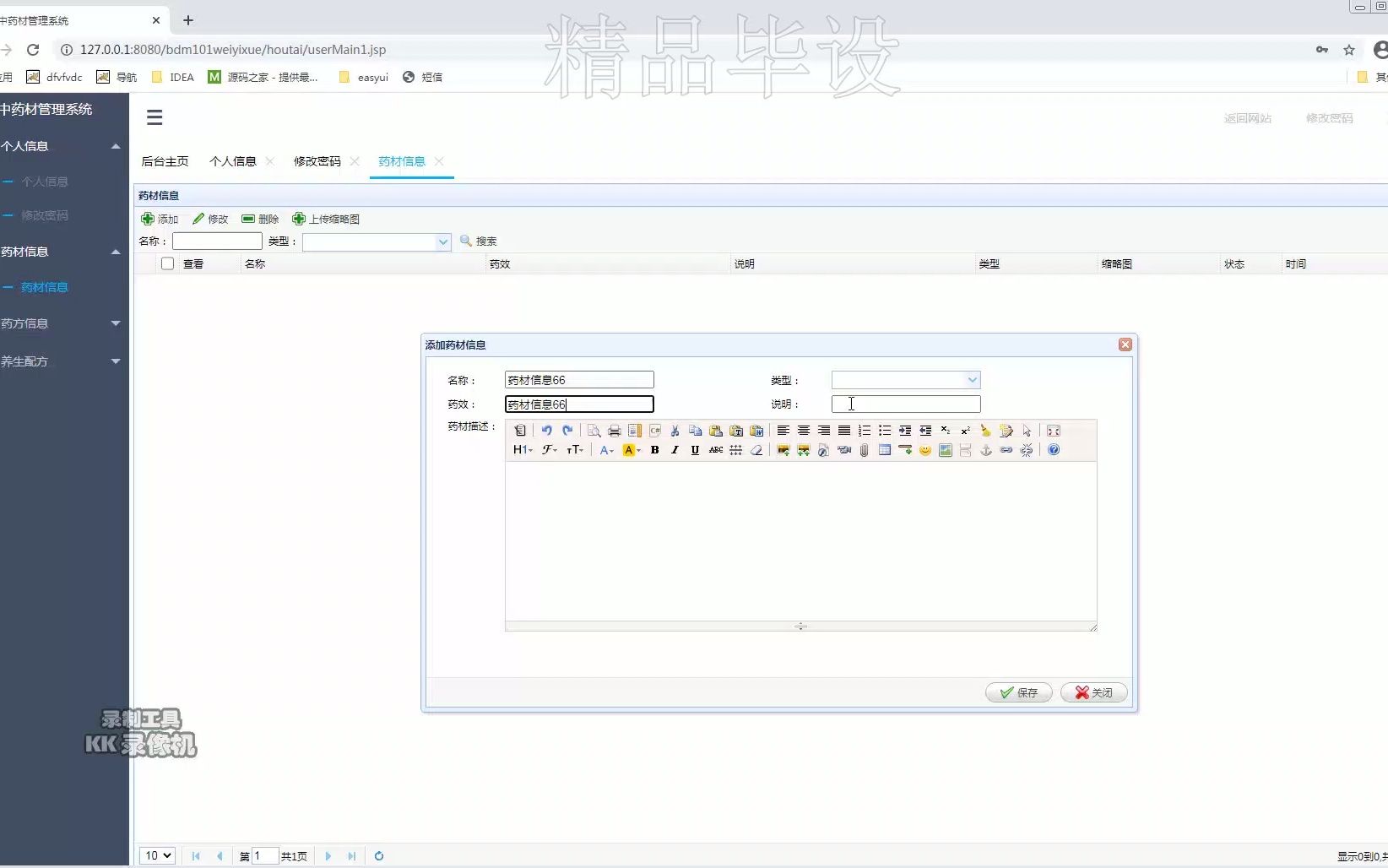Apply quick format icon
The image size is (1388, 868).
point(1006,431)
